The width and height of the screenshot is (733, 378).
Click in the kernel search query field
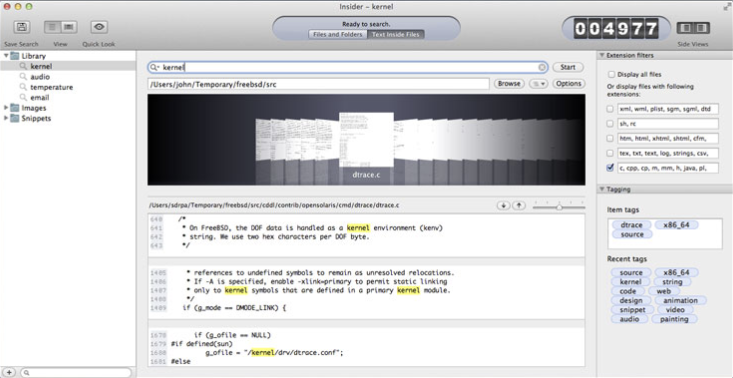click(347, 67)
